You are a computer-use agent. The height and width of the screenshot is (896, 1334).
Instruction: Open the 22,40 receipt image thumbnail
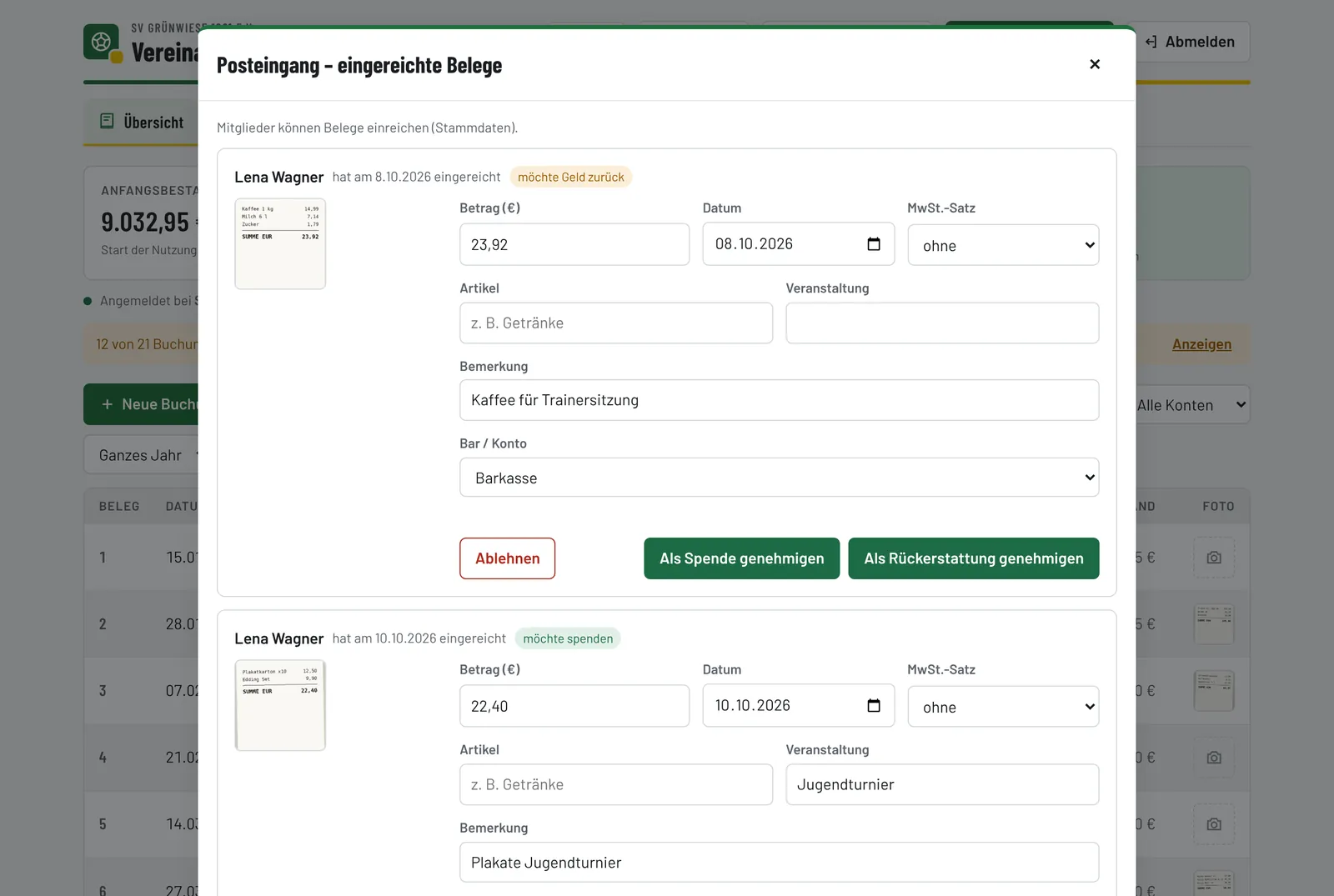click(280, 705)
